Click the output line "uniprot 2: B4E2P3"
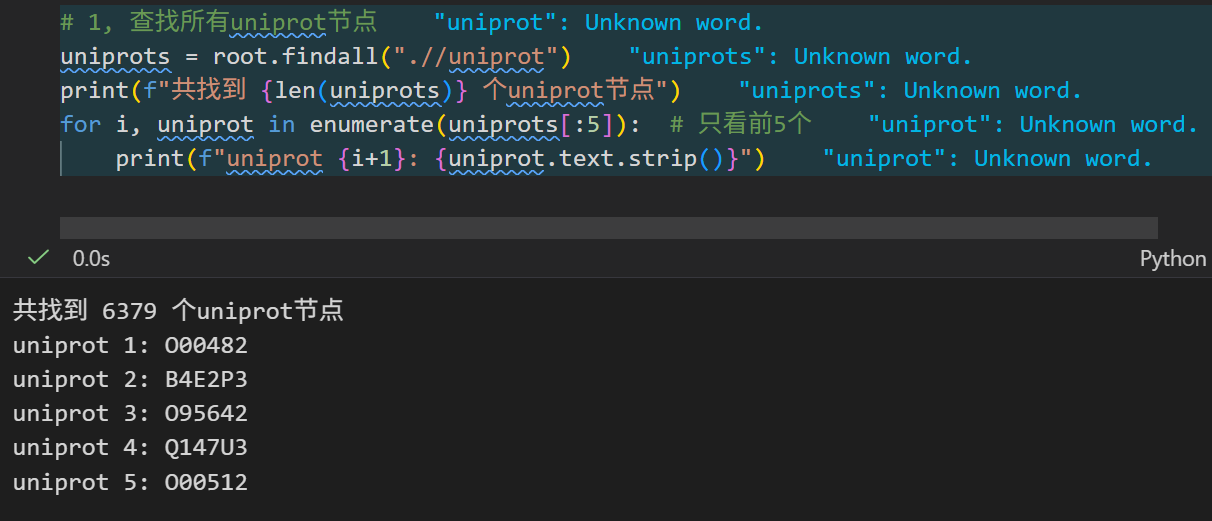Screen dimensions: 1212x521 click(130, 379)
